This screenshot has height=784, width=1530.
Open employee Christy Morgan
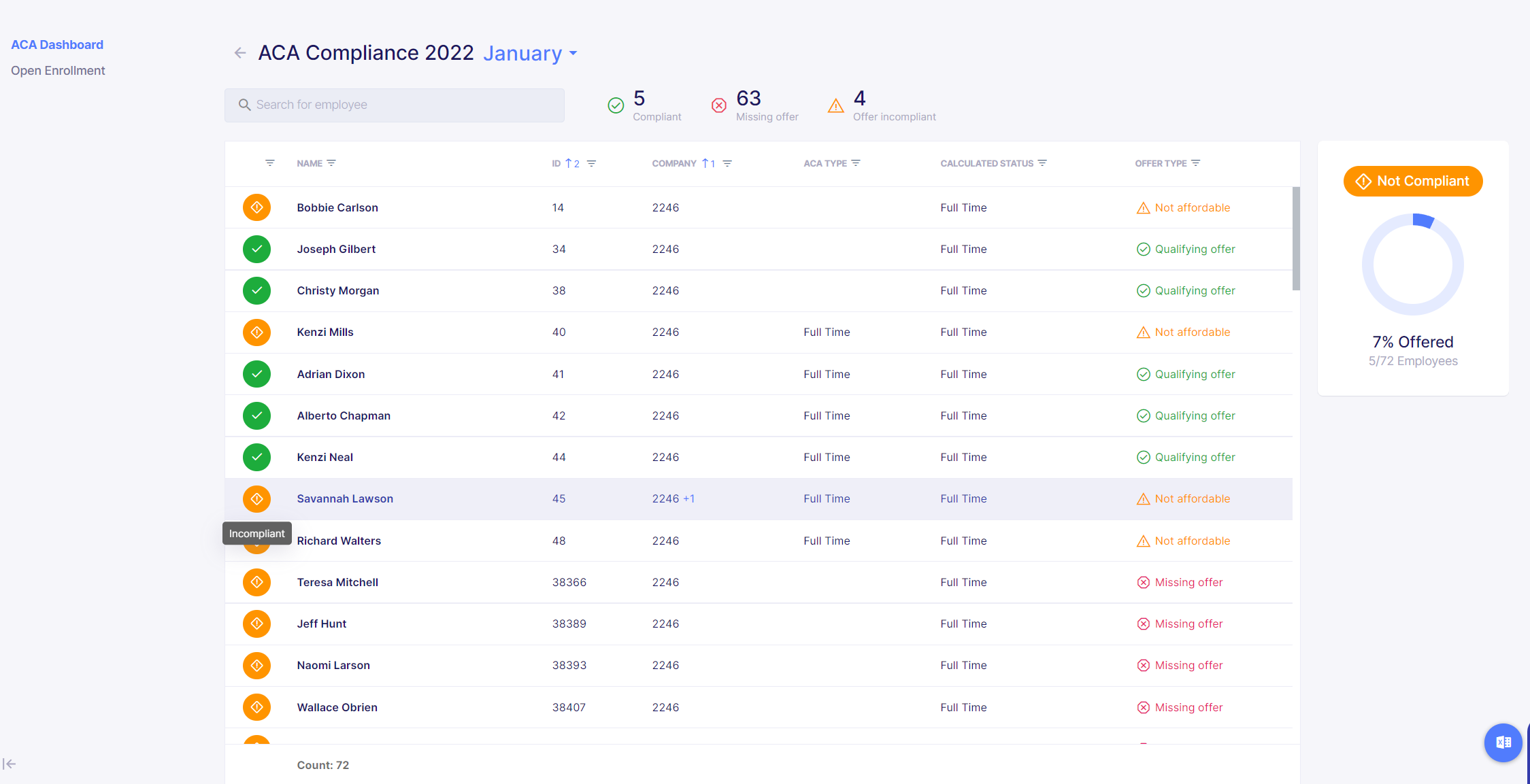[x=338, y=290]
